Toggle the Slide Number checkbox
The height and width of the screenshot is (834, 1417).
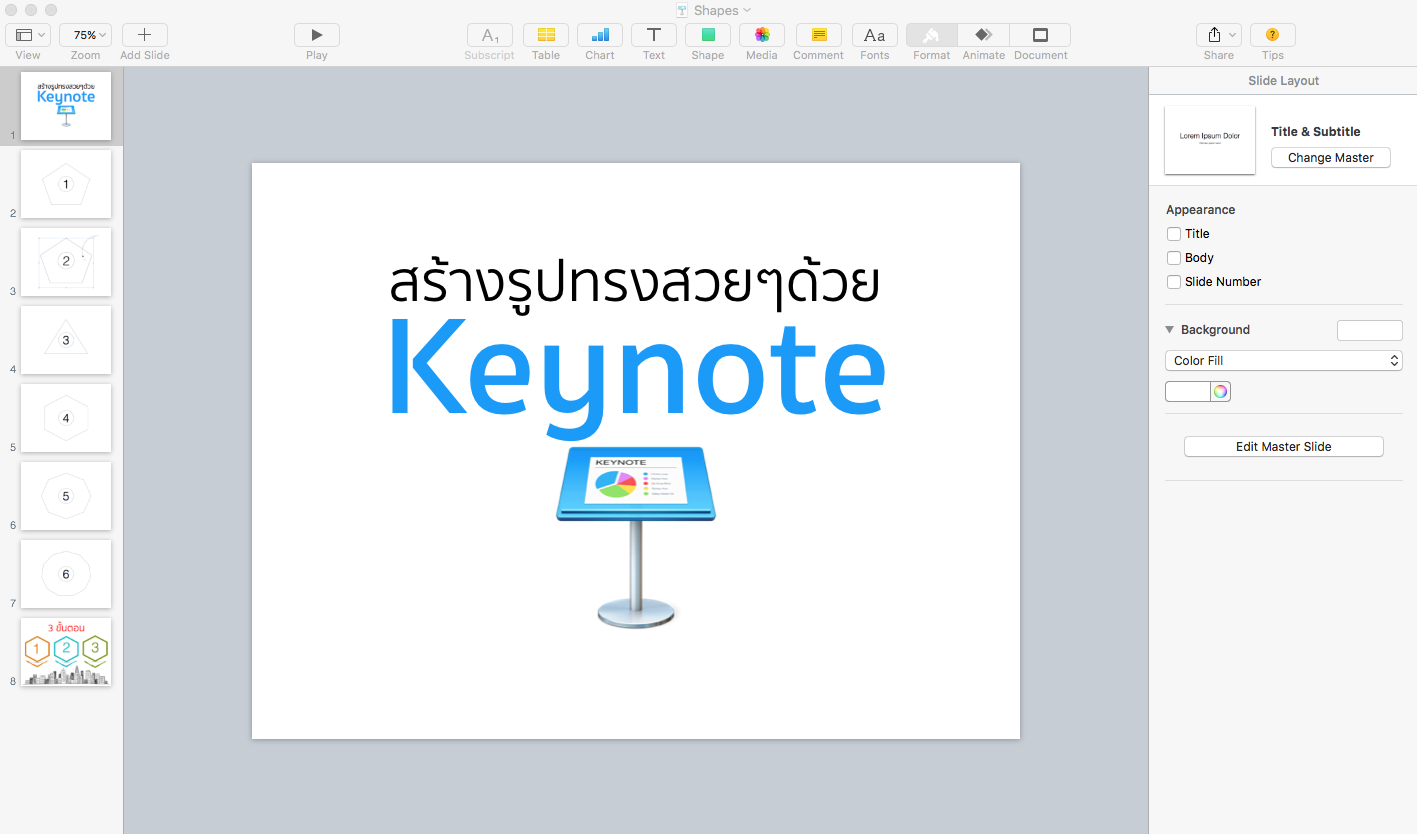tap(1173, 281)
